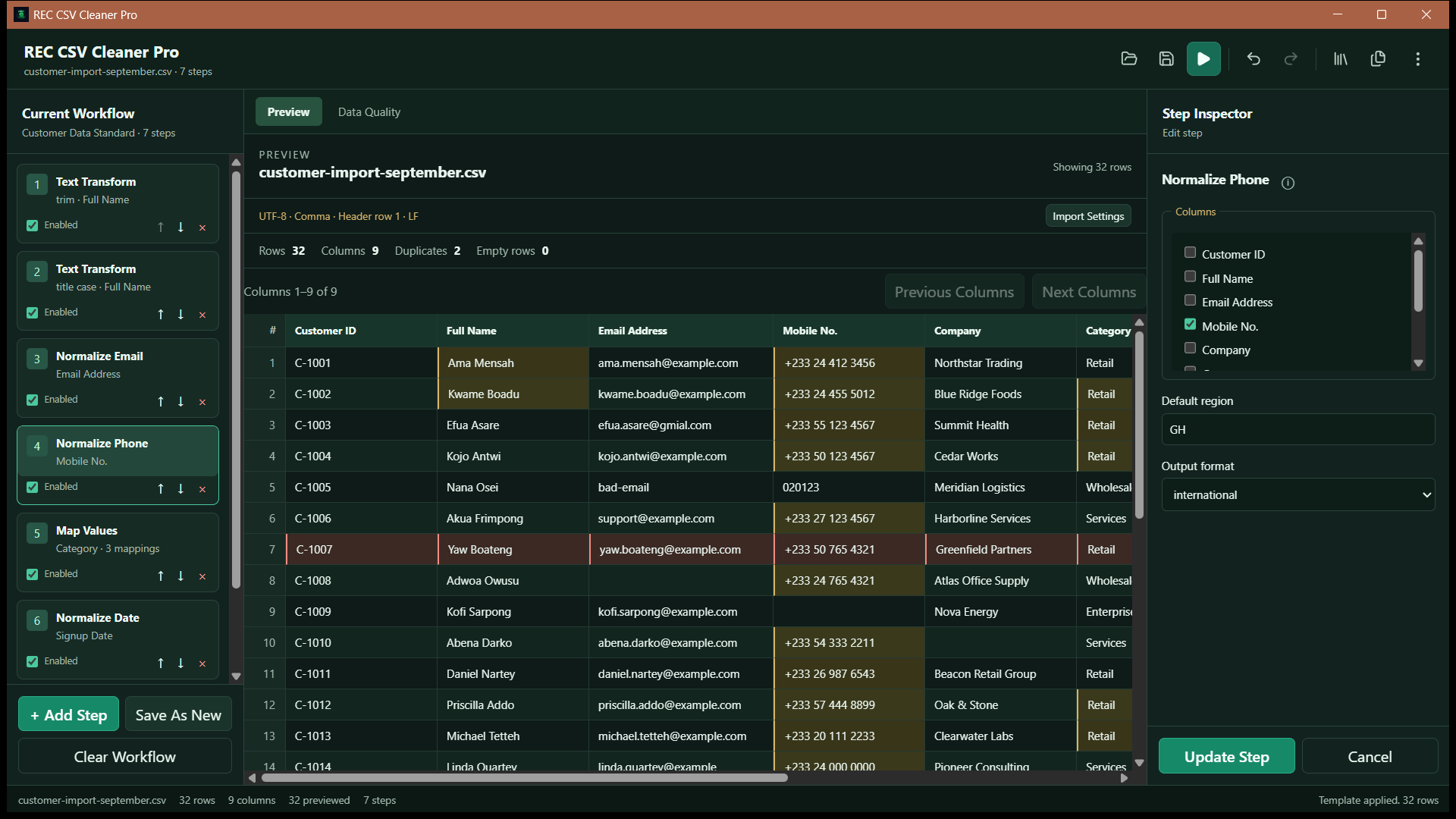Show the Normalize Phone info tooltip icon
The width and height of the screenshot is (1456, 819).
[x=1288, y=183]
